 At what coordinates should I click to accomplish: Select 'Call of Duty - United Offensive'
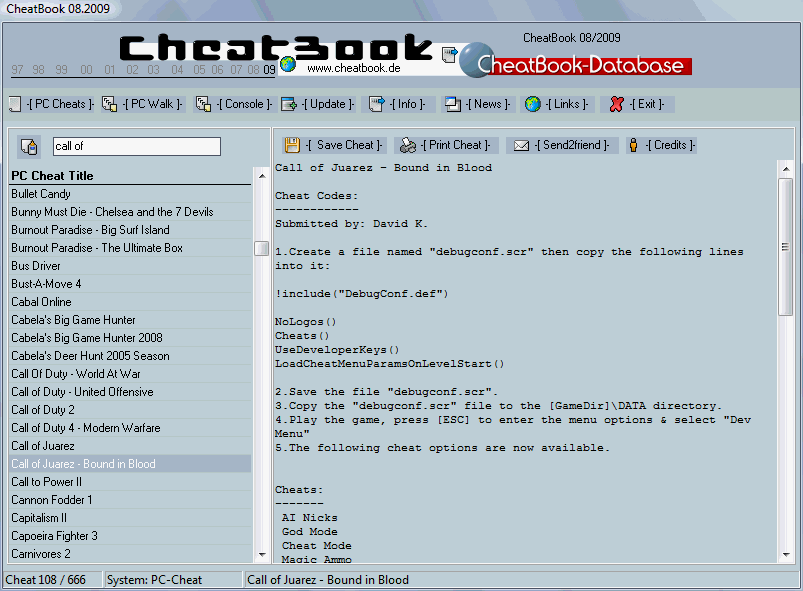pos(131,392)
